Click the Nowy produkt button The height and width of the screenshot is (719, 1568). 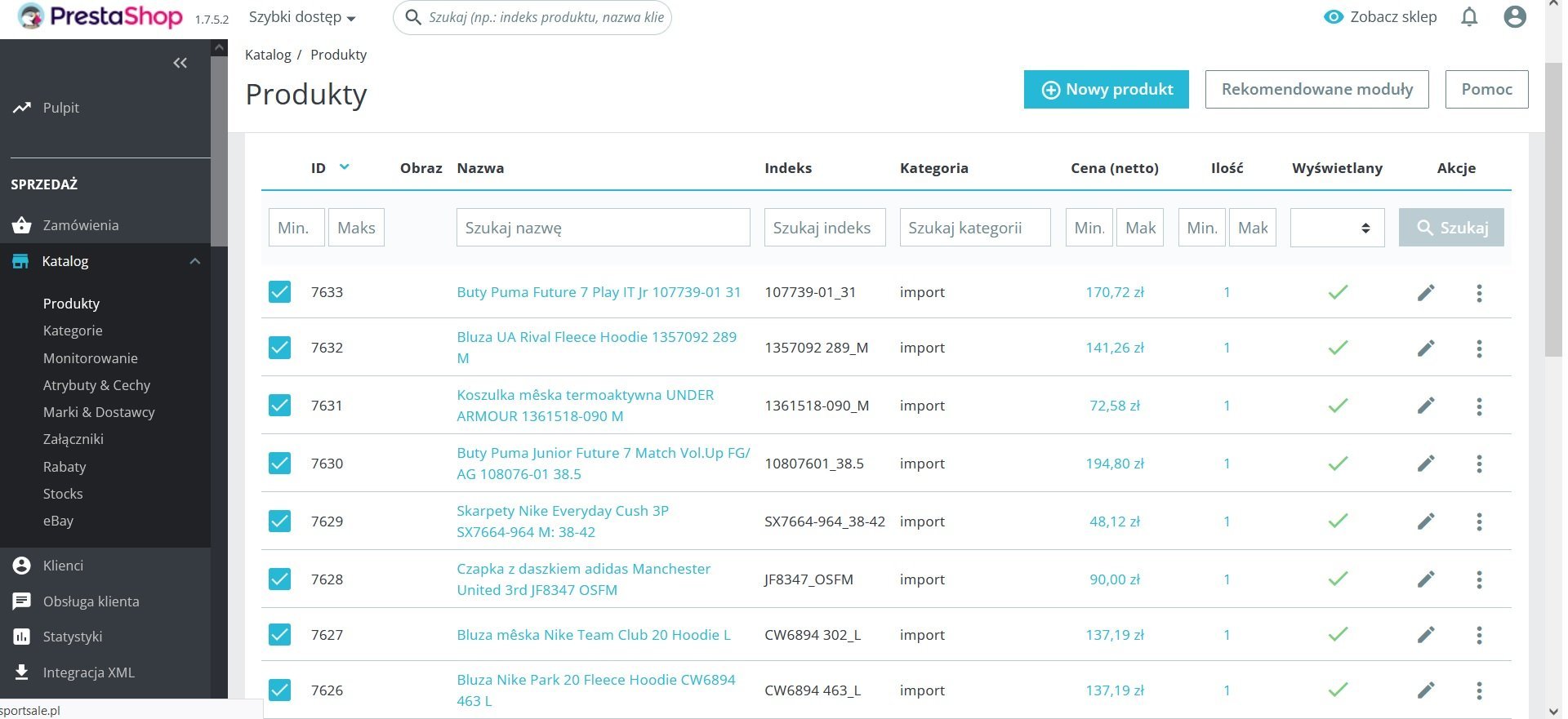1107,89
